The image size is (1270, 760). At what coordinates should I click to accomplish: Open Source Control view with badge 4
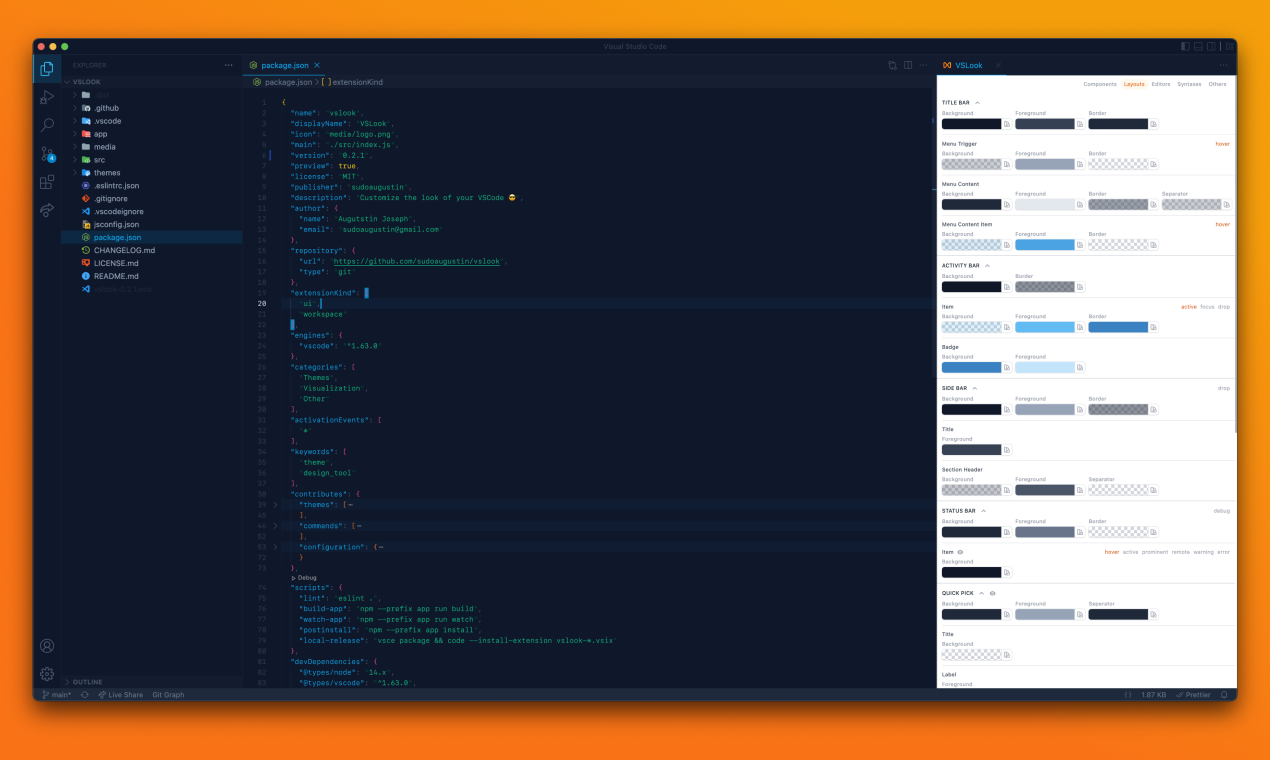click(47, 154)
